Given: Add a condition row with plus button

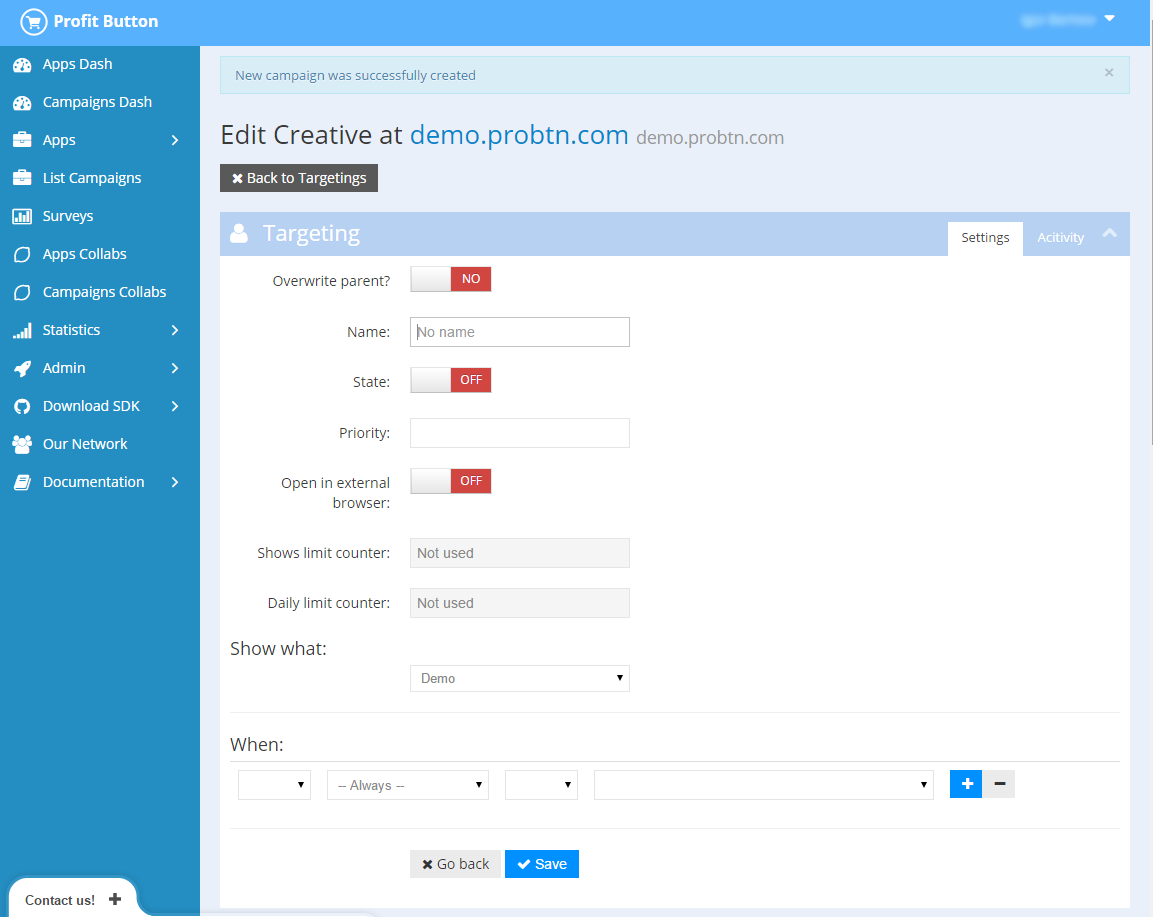Looking at the screenshot, I should tap(966, 784).
